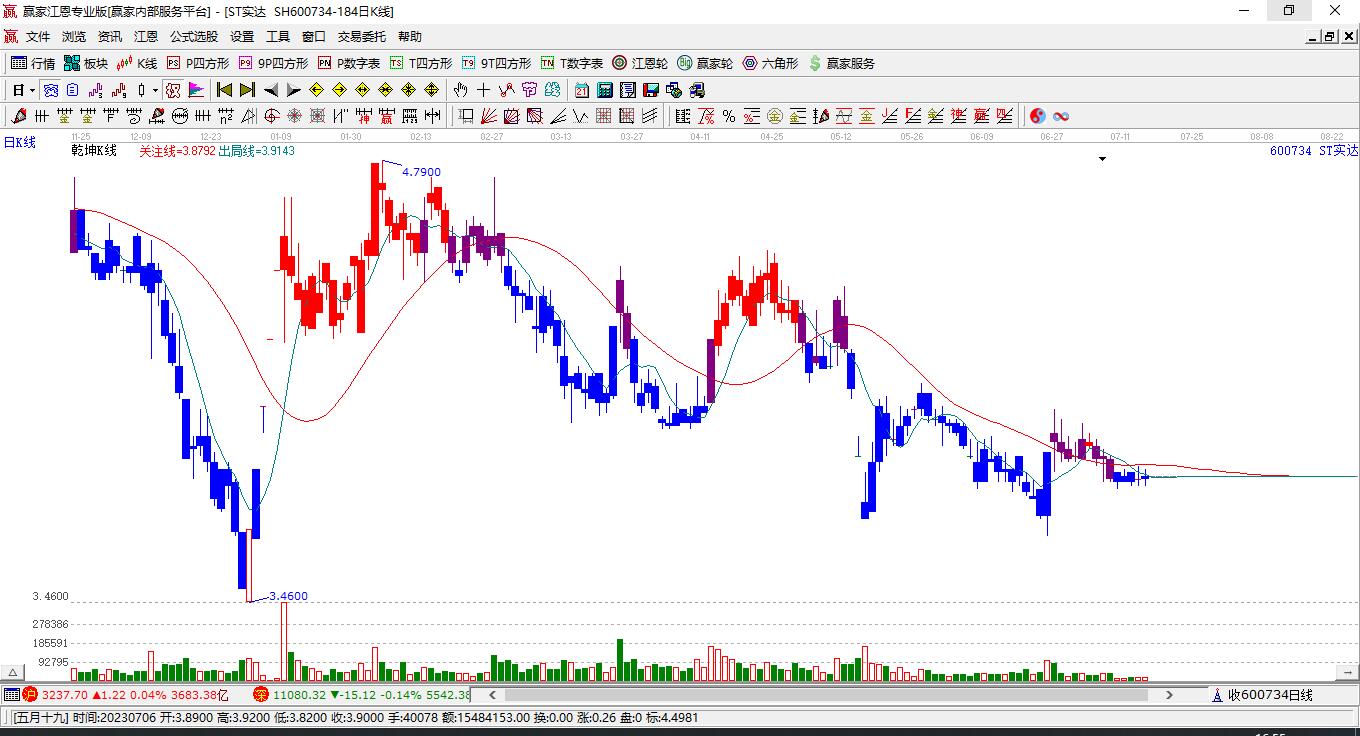Viewport: 1360px width, 736px height.
Task: Step forward with the black right arrow
Action: [293, 90]
